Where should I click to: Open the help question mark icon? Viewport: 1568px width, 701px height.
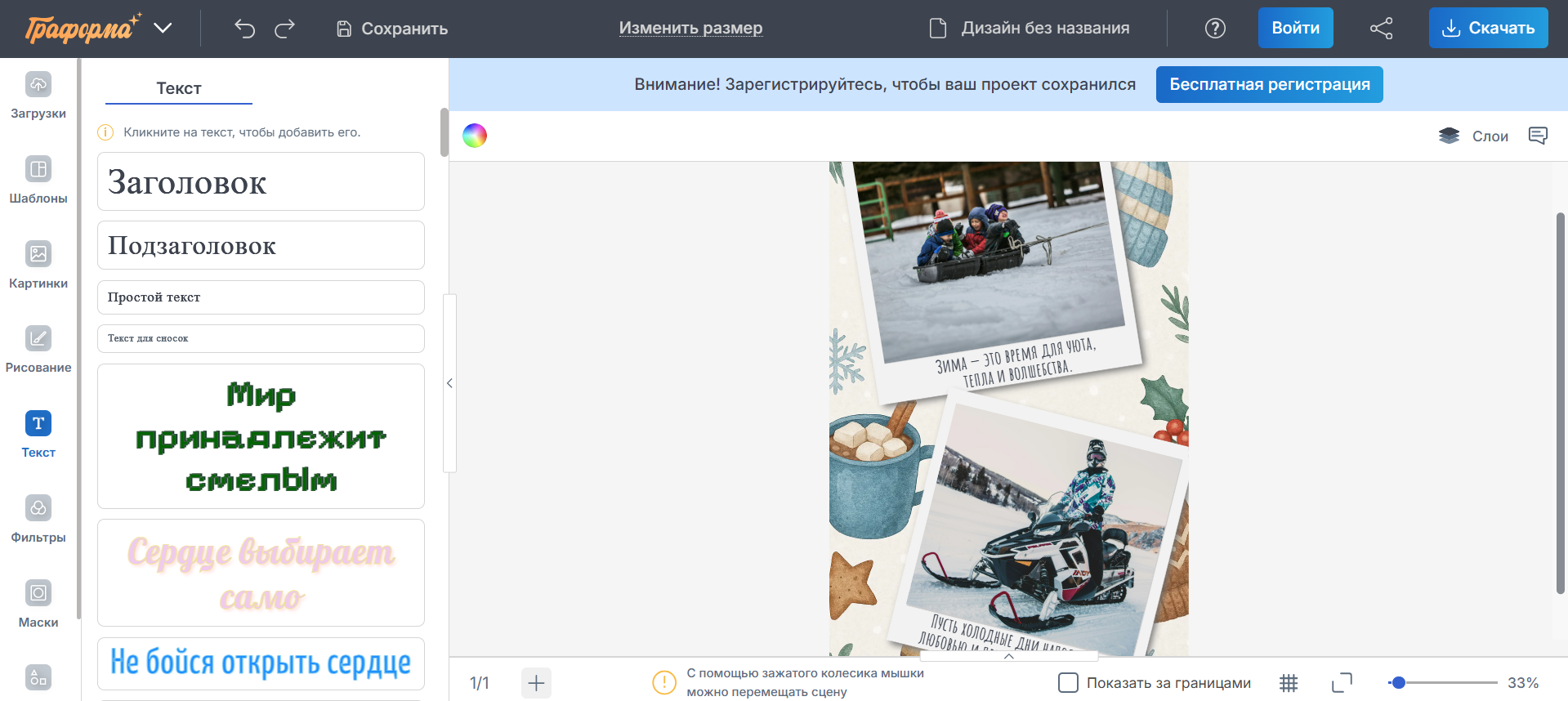point(1215,29)
